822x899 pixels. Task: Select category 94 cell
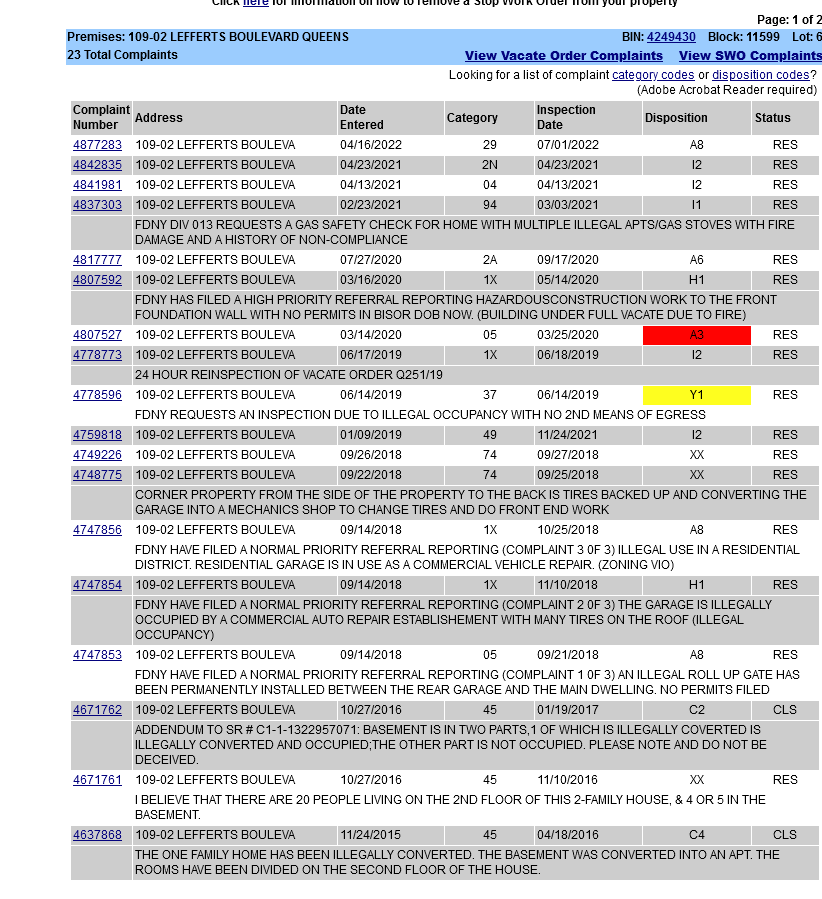(490, 205)
